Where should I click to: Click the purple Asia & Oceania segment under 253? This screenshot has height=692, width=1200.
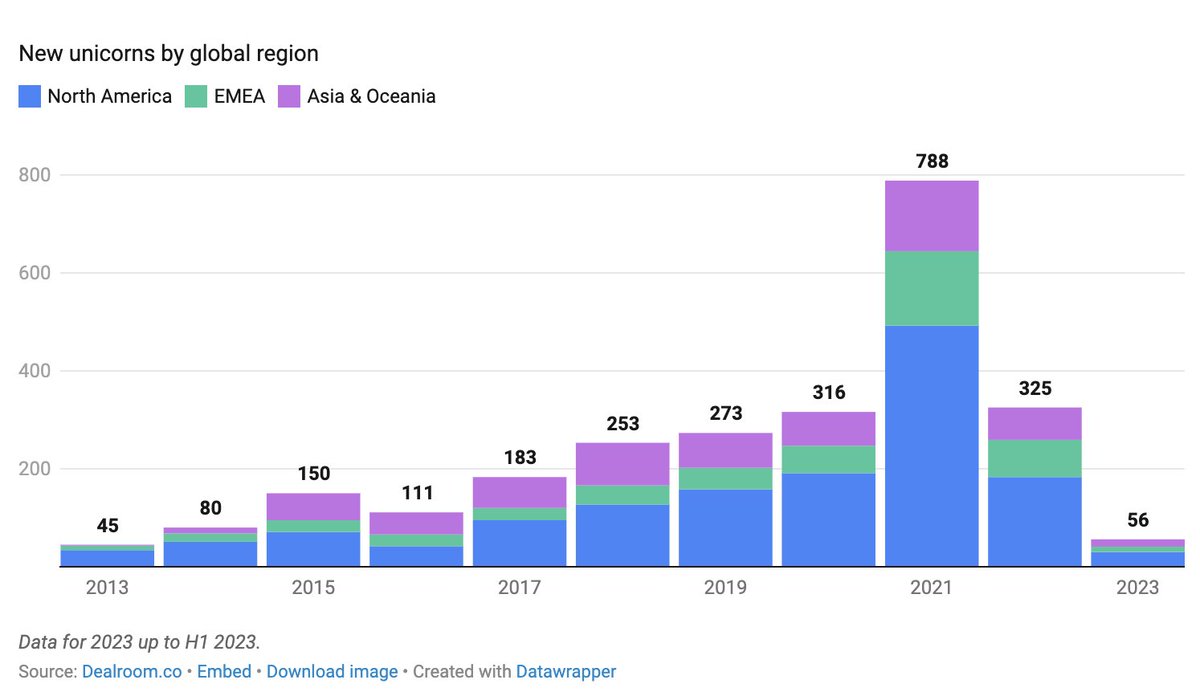623,464
